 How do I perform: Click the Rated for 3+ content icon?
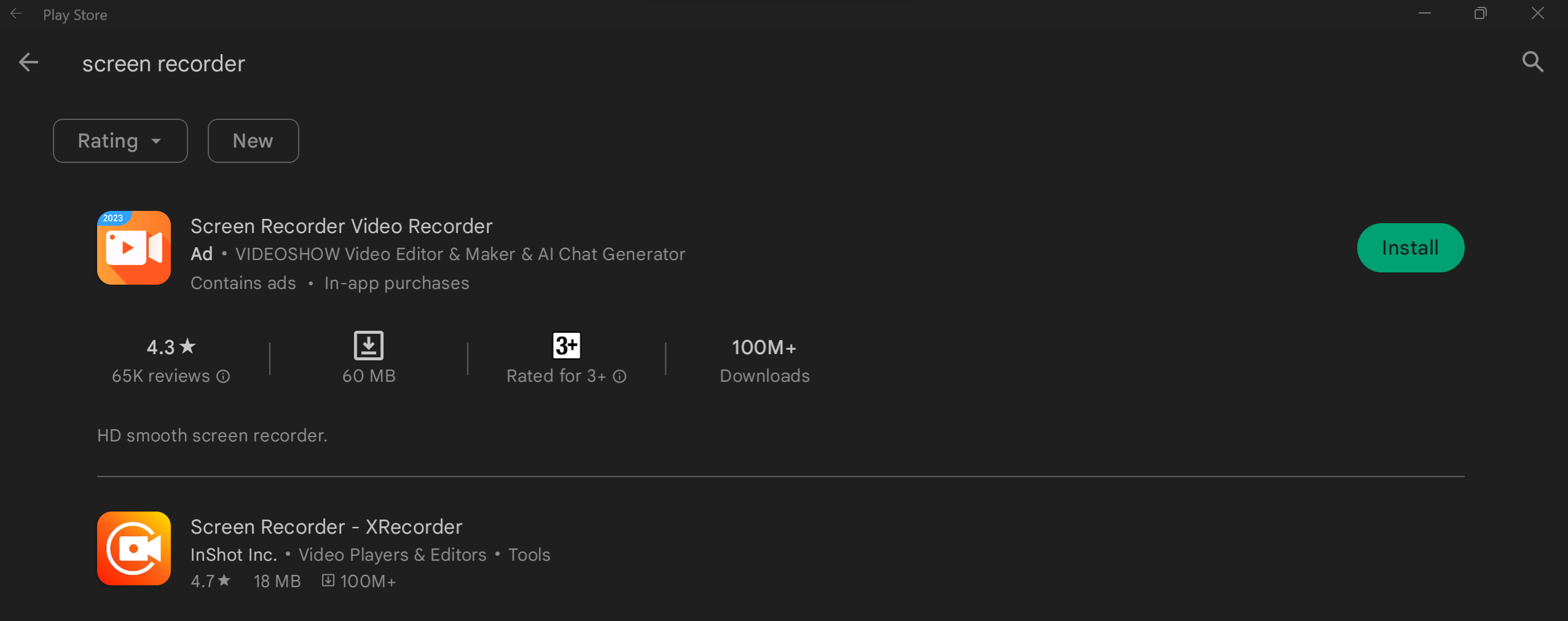565,345
